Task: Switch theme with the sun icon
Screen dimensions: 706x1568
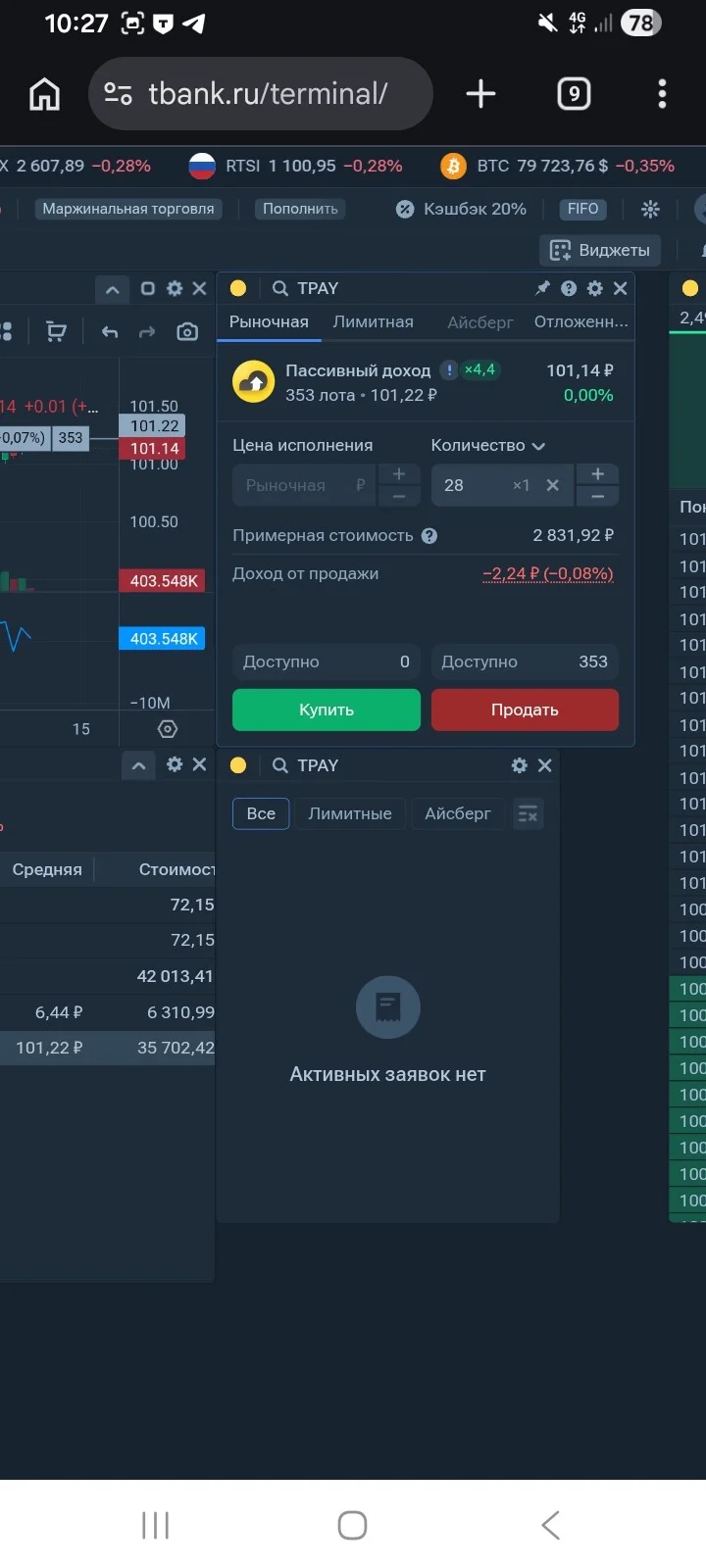Action: point(650,209)
